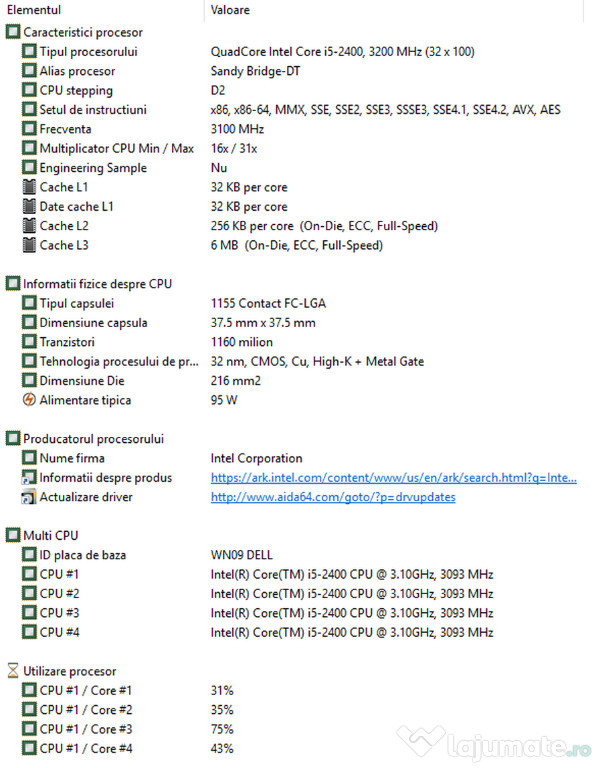Click the power icon for Alimentare tipica
602x768 pixels.
pyautogui.click(x=29, y=400)
